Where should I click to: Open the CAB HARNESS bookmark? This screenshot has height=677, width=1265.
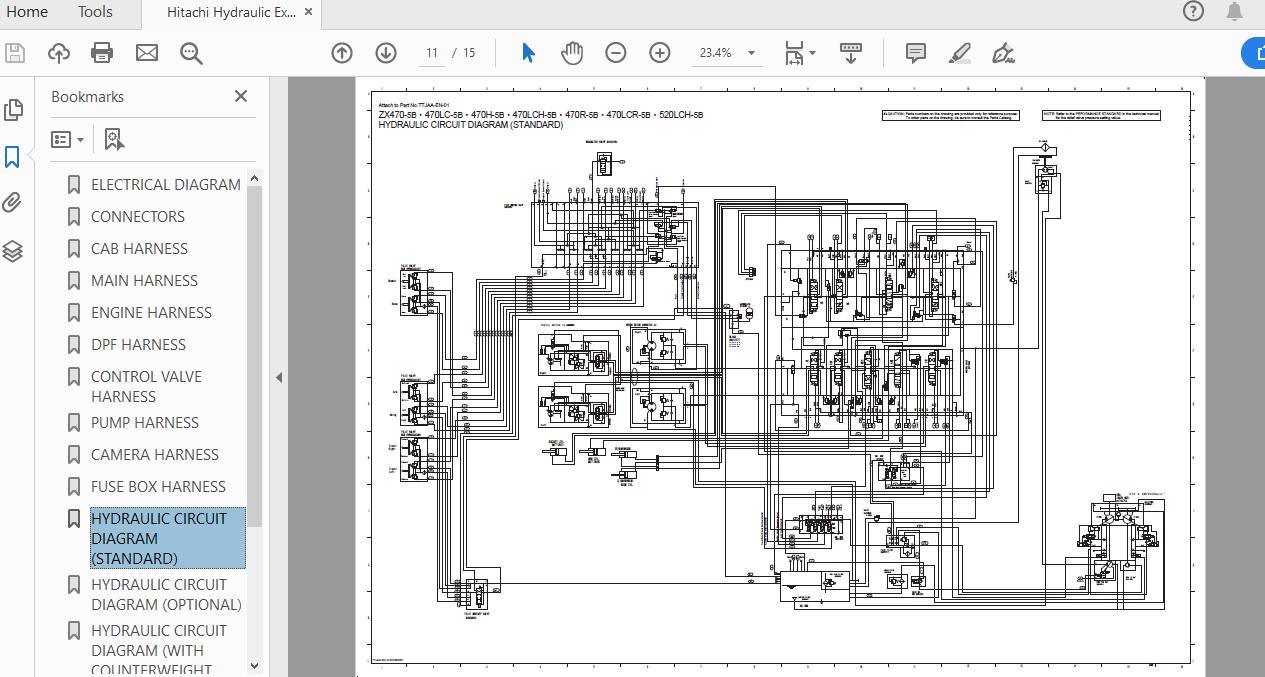(139, 248)
